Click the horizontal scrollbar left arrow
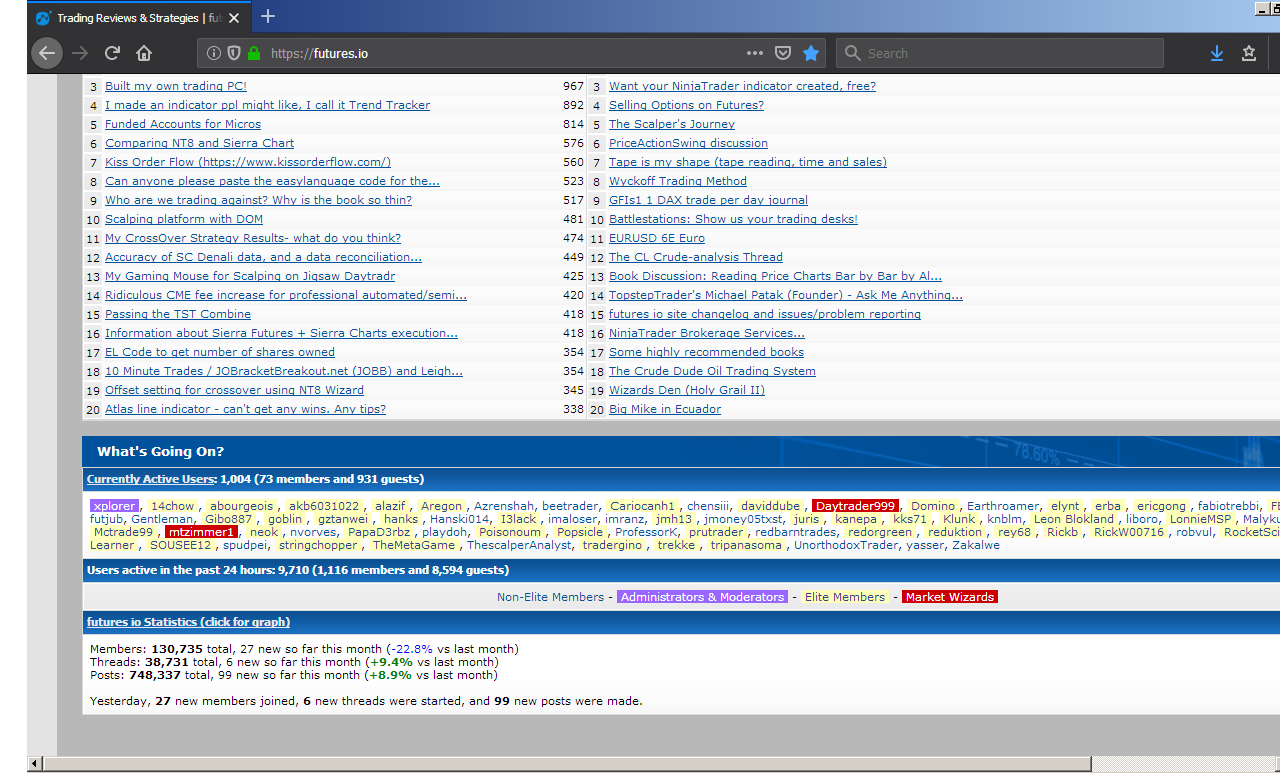1280x773 pixels. tap(35, 764)
